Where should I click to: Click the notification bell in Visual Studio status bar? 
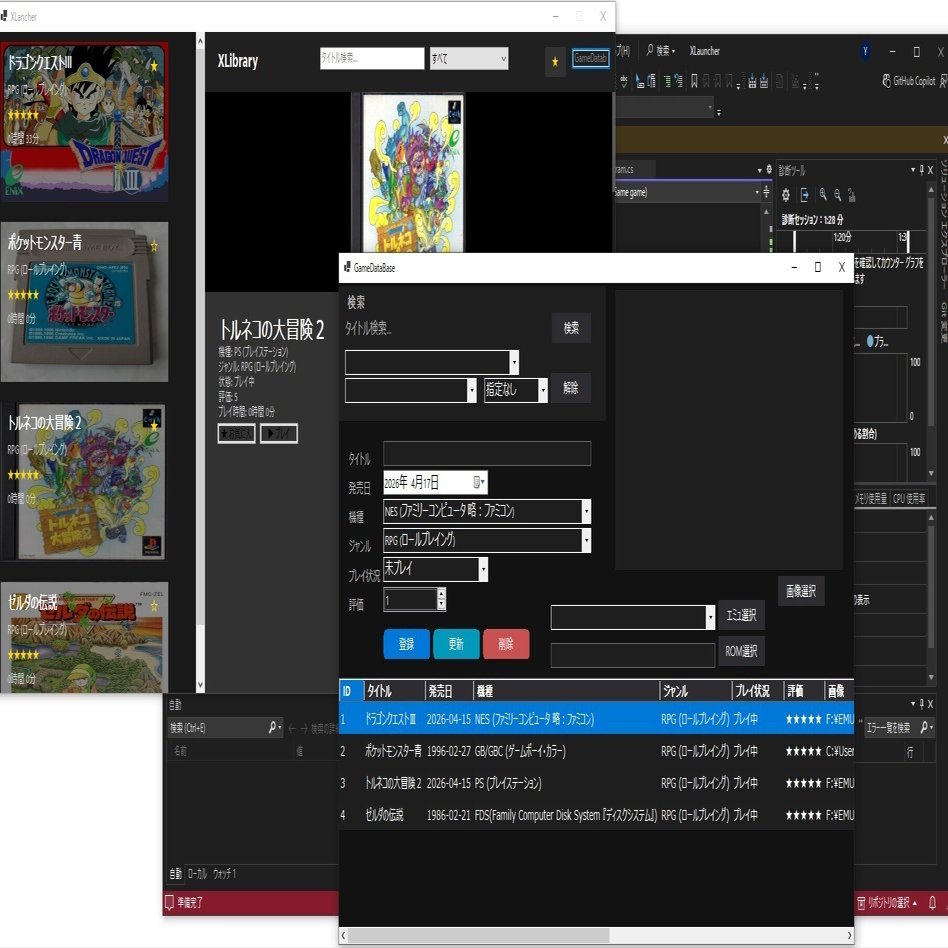click(x=932, y=903)
